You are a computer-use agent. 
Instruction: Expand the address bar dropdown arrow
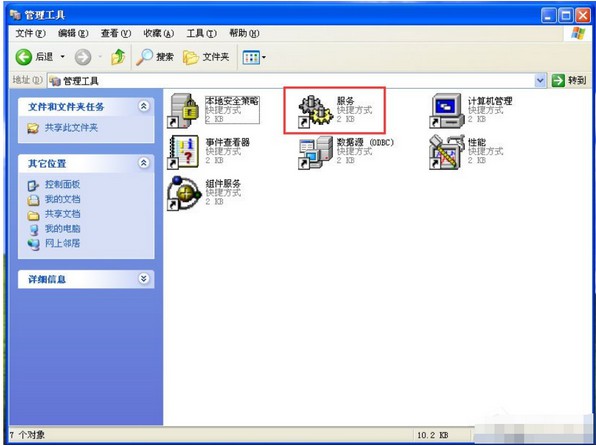coord(540,81)
